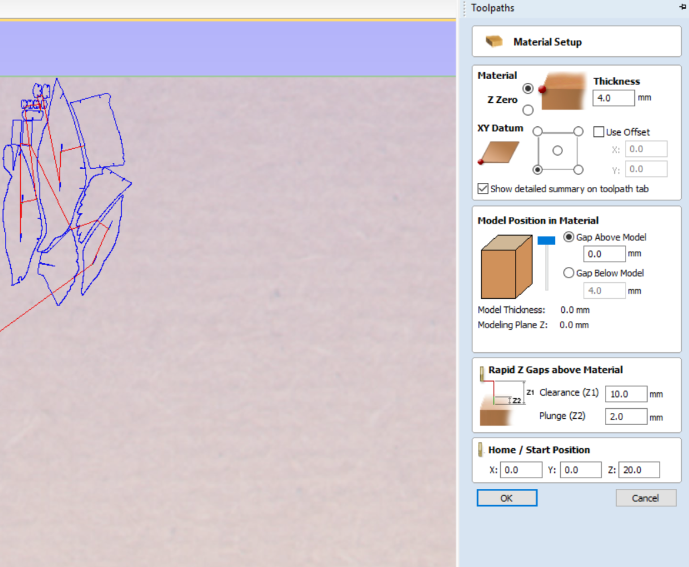Screen dimensions: 689x567
Task: Click the blue vector drawing in the view
Action: (66, 191)
